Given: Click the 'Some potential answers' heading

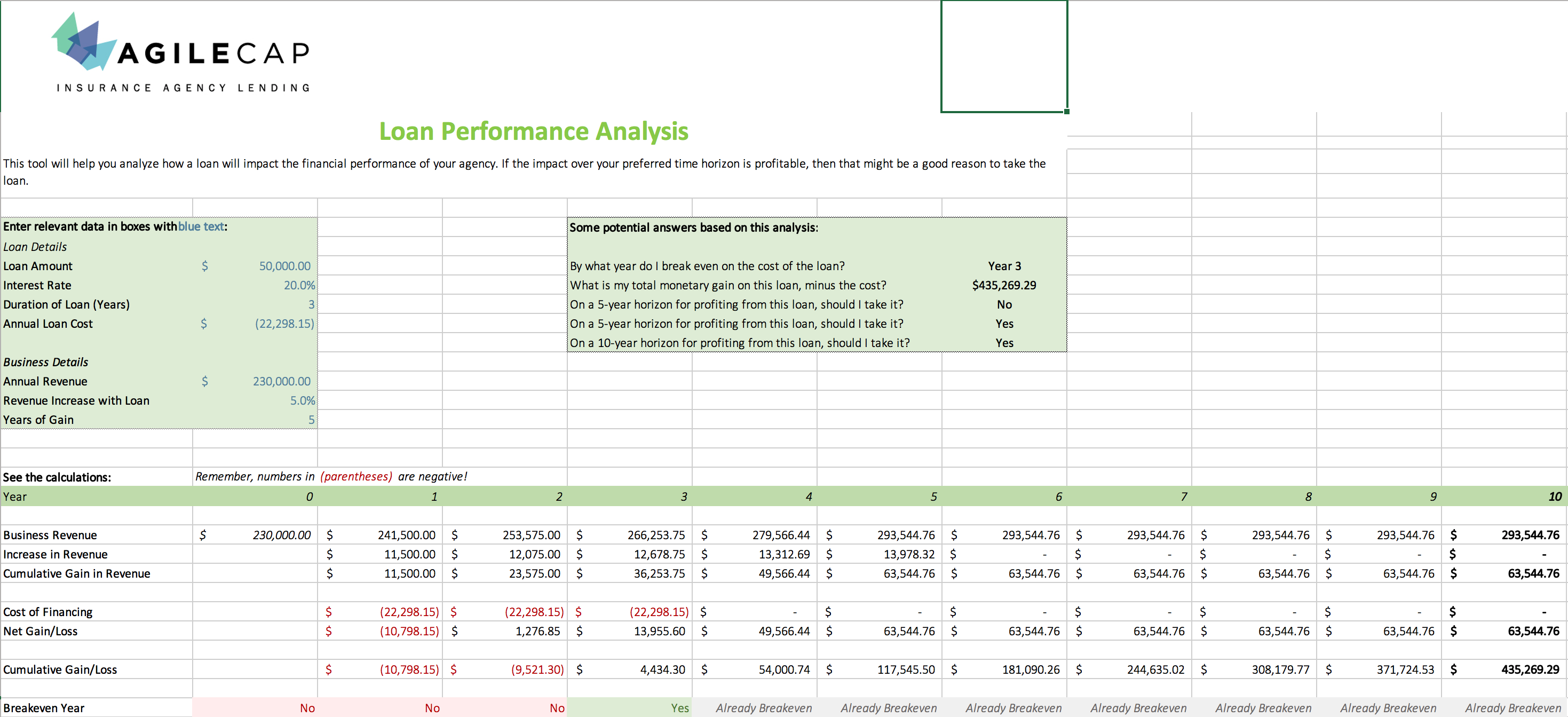Looking at the screenshot, I should pyautogui.click(x=694, y=227).
